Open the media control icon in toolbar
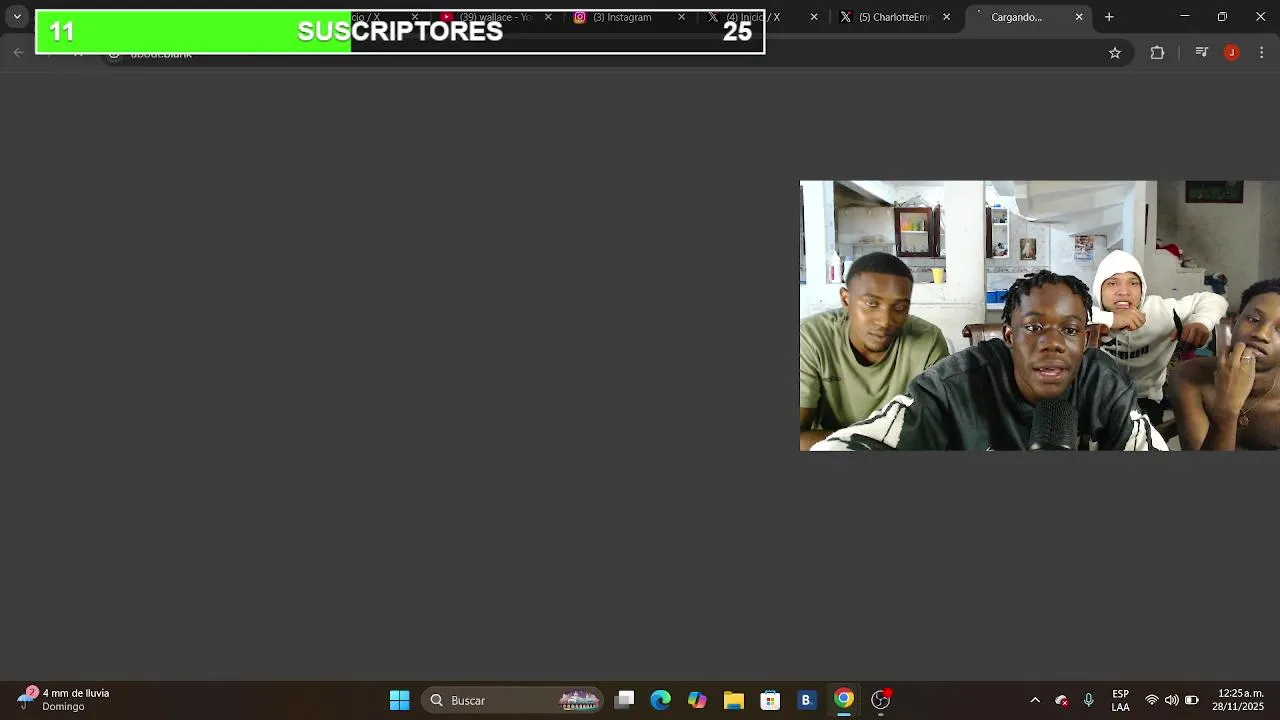This screenshot has width=1280, height=720. point(1202,53)
